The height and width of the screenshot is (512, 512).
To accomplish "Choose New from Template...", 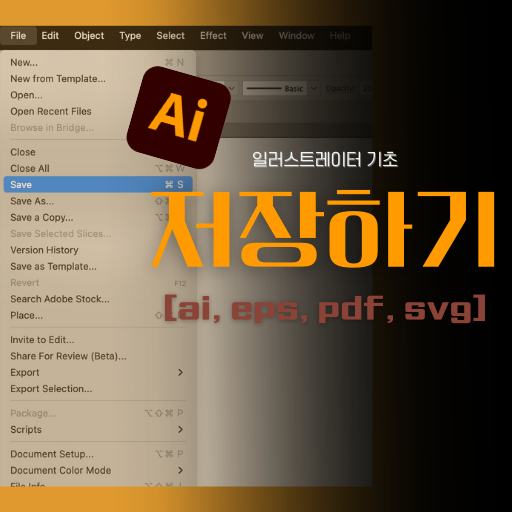I will 98,79.
